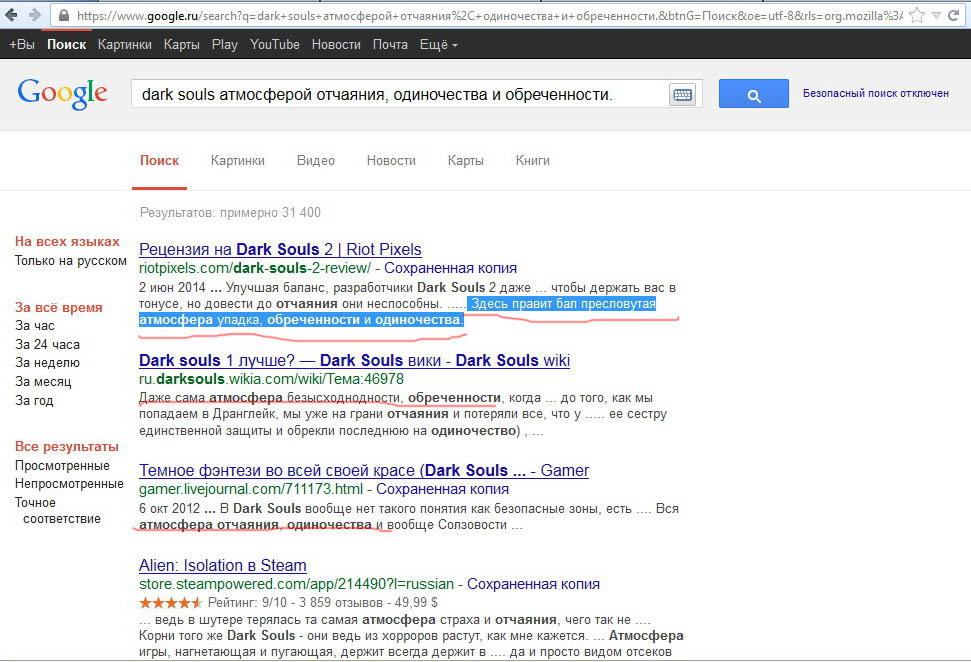Image resolution: width=971 pixels, height=662 pixels.
Task: Open Новости in the black top bar
Action: point(336,45)
